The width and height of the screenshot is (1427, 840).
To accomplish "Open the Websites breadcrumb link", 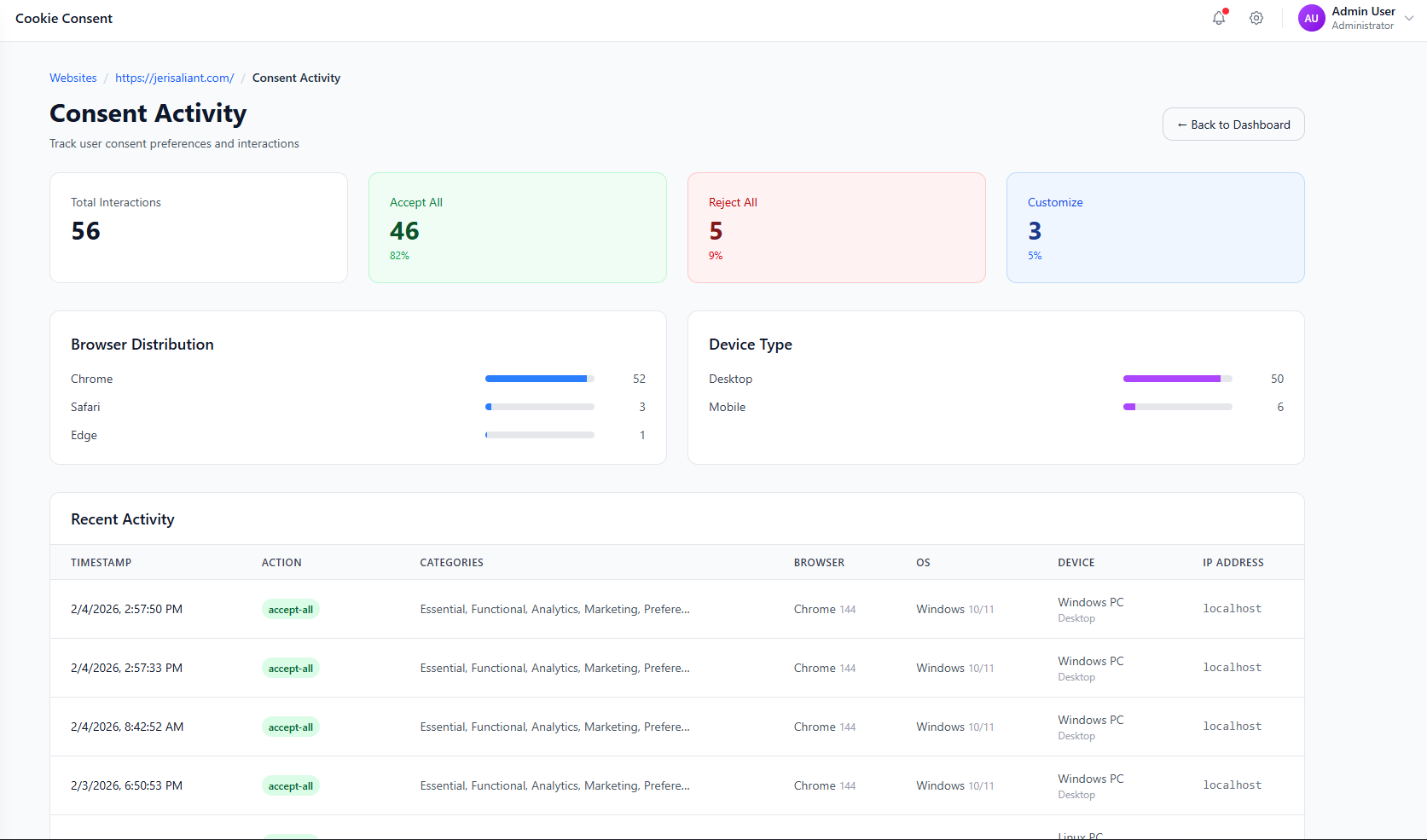I will coord(73,78).
